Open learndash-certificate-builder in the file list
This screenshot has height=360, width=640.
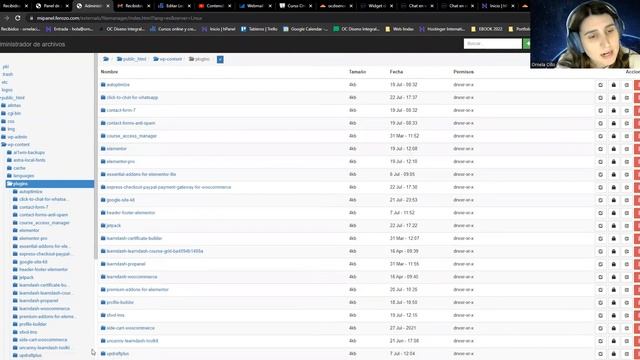coord(134,238)
